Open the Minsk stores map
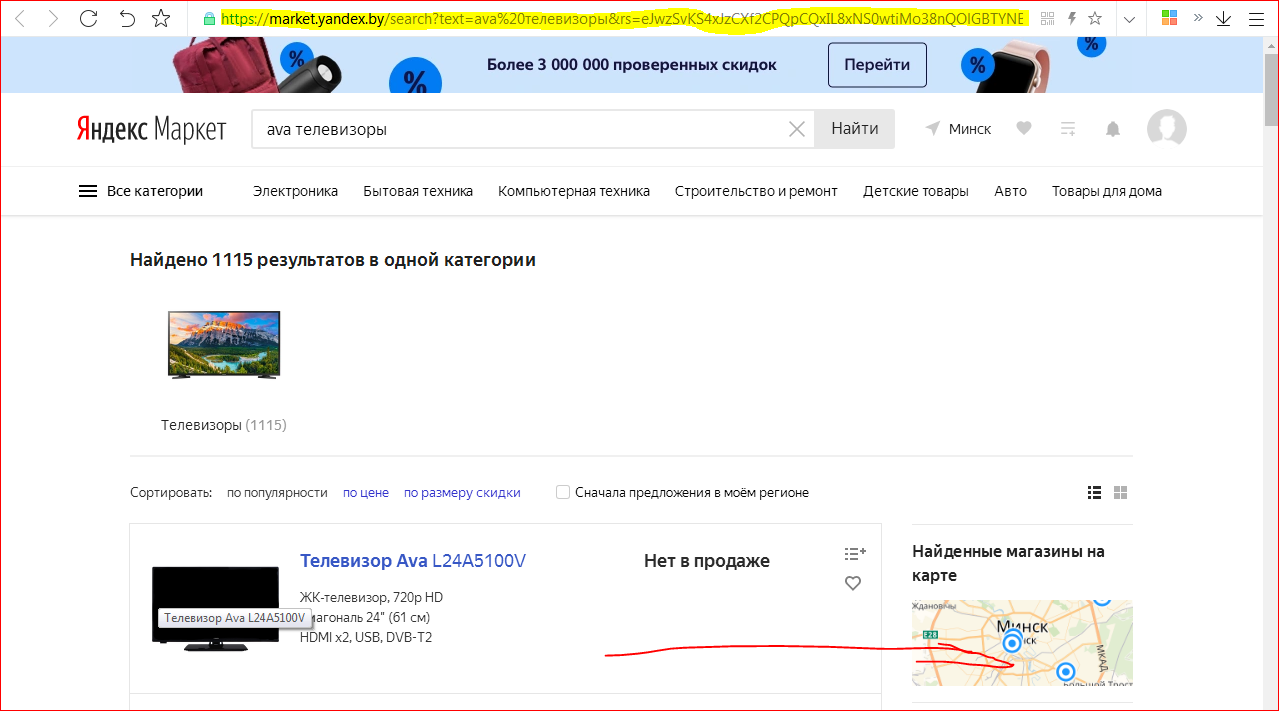 (x=1022, y=643)
